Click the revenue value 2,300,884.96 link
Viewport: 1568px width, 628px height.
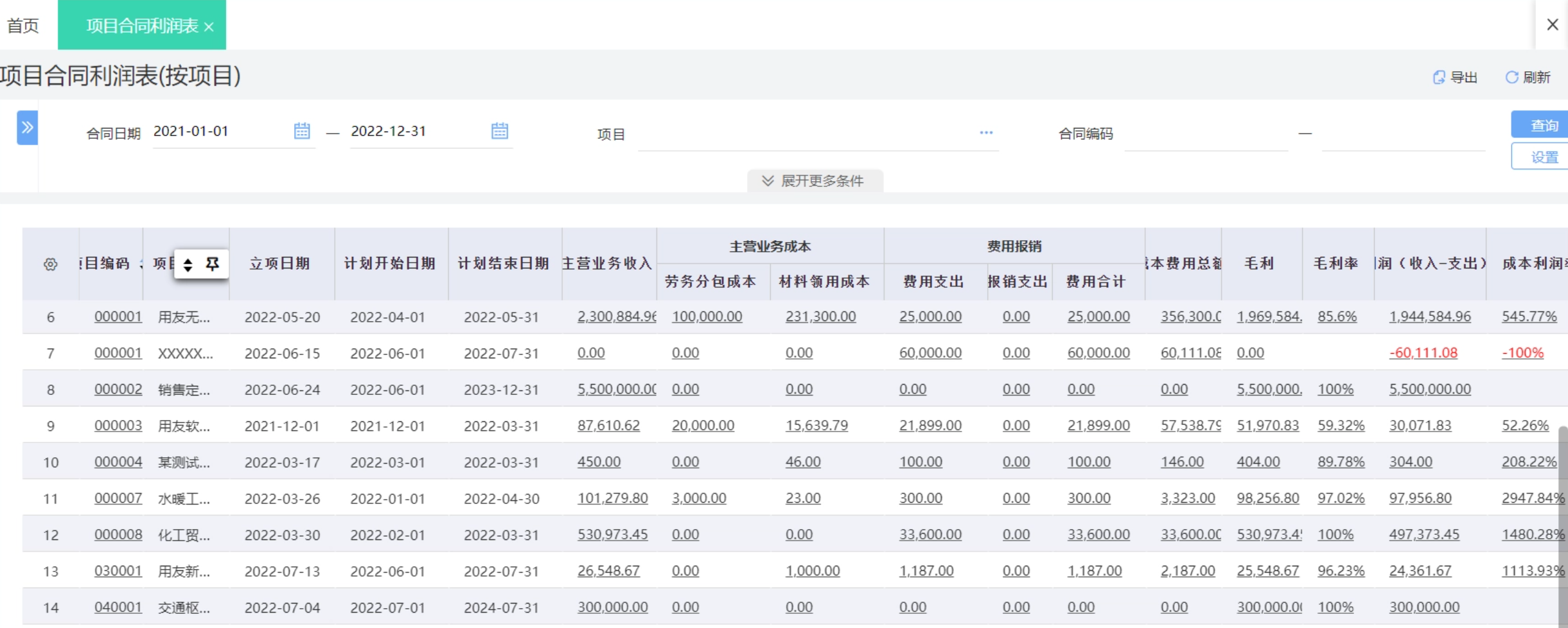click(x=616, y=317)
